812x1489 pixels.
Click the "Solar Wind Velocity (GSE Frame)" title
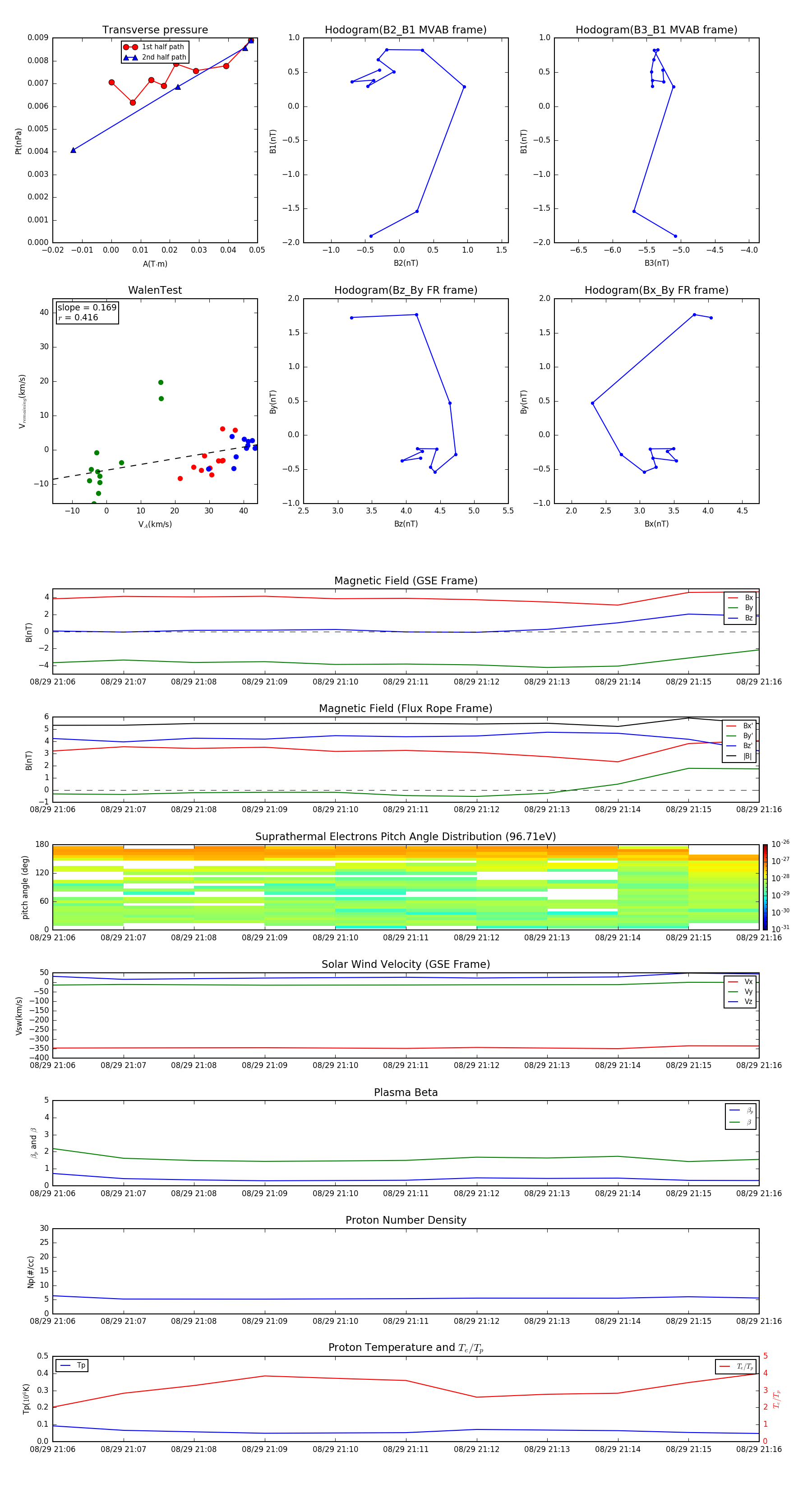point(406,964)
